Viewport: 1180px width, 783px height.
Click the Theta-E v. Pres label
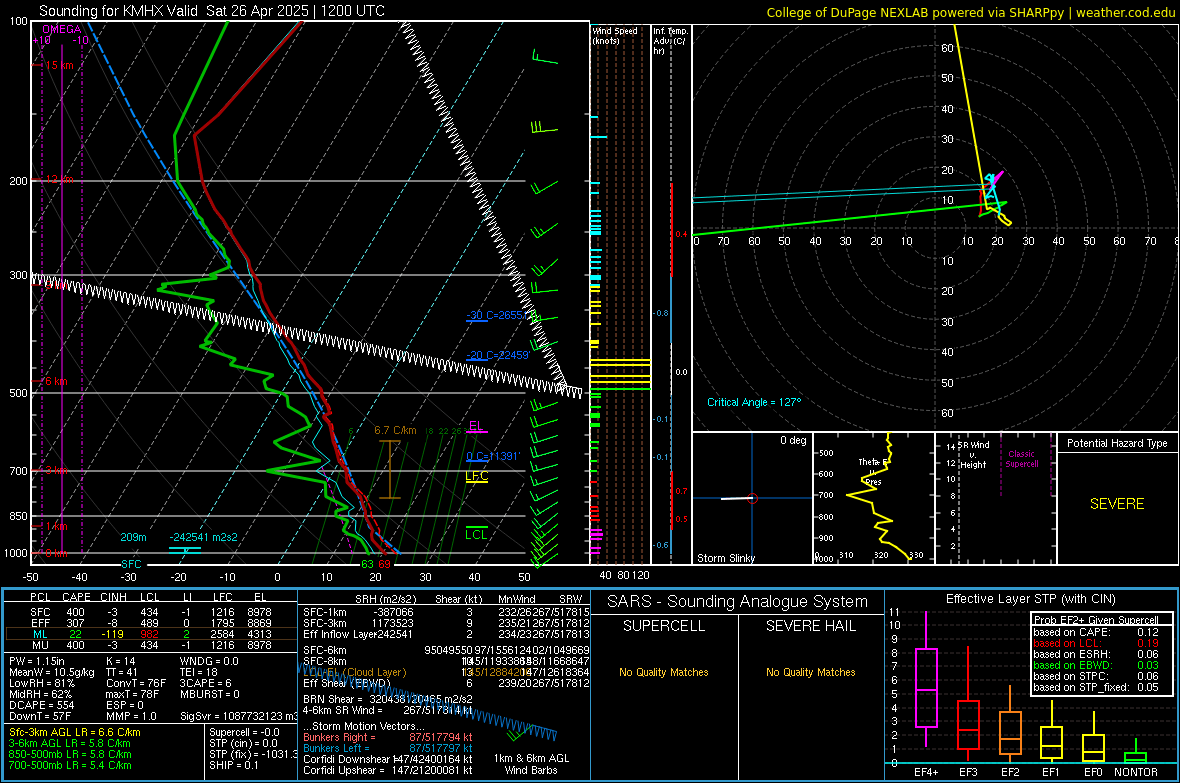click(x=873, y=471)
